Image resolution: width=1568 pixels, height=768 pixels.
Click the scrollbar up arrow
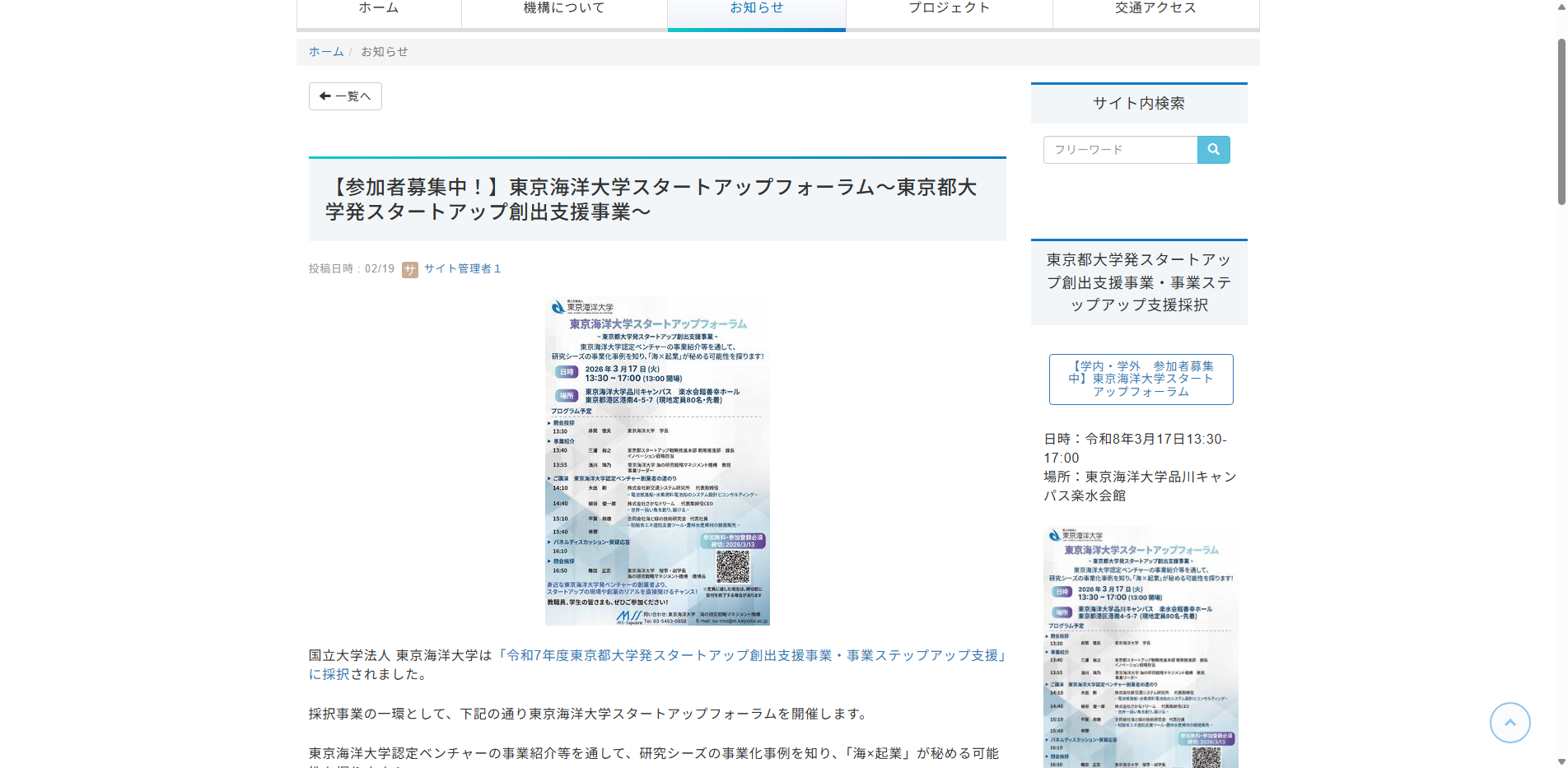1561,7
